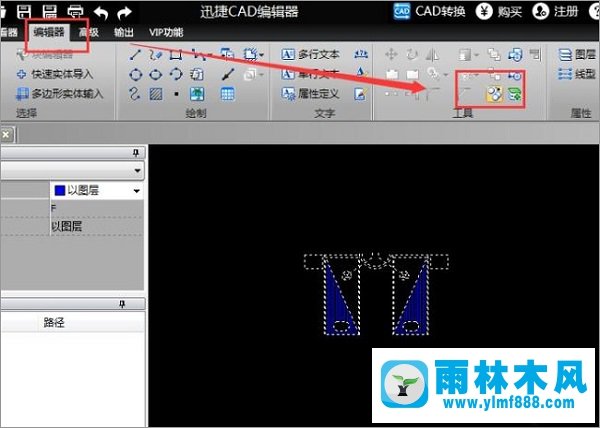Select the Spline curve tool
The width and height of the screenshot is (600, 428).
click(135, 94)
